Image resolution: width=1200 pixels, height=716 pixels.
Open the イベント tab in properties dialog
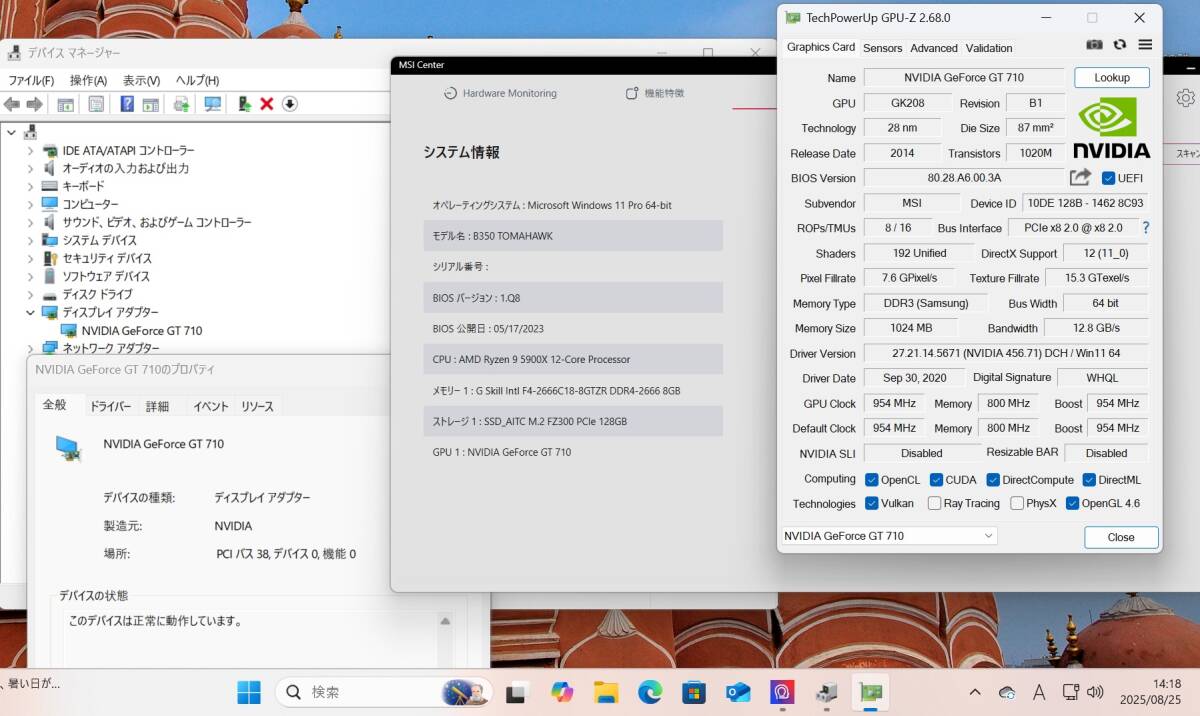point(210,406)
